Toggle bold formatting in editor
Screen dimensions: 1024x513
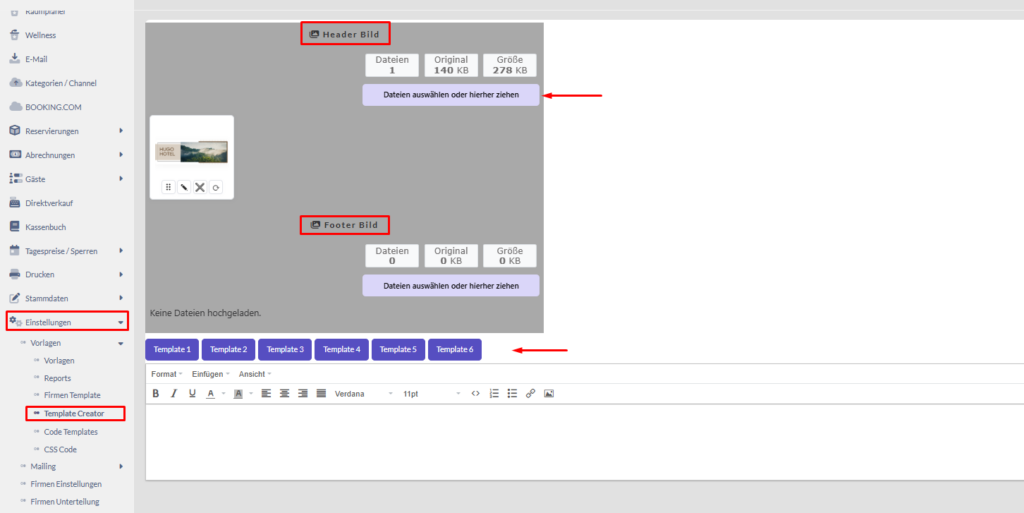click(x=156, y=394)
